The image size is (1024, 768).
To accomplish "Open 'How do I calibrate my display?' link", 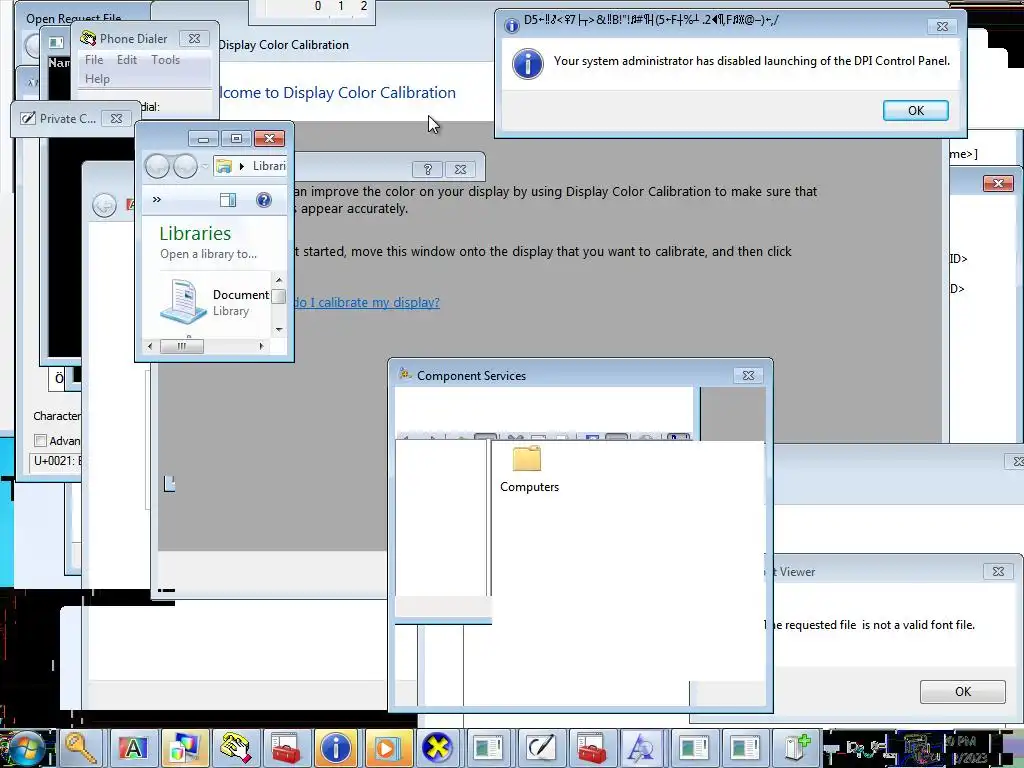I will 366,302.
